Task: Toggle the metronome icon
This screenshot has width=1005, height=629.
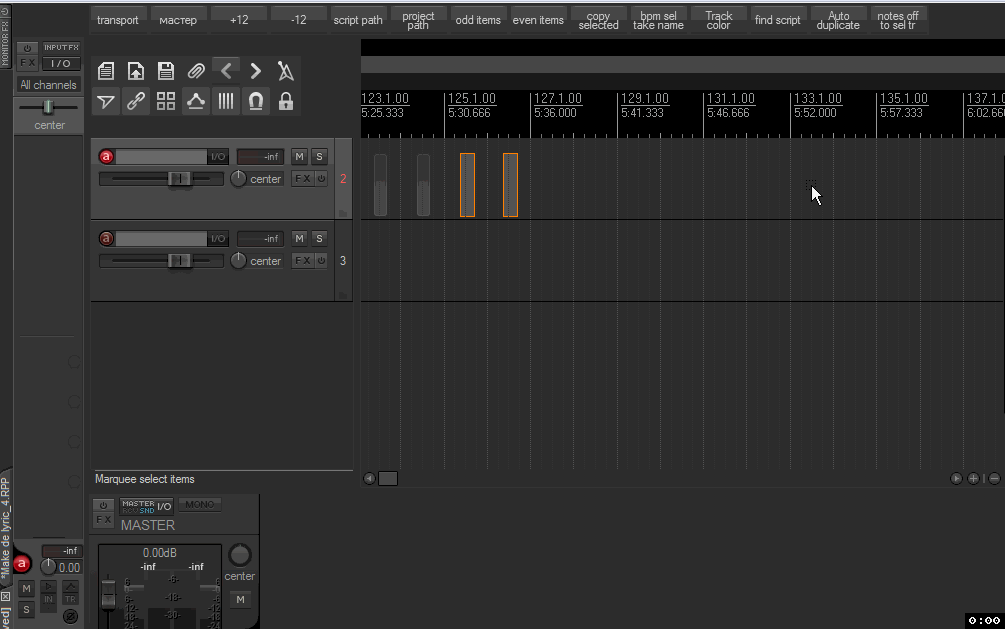Action: tap(286, 71)
